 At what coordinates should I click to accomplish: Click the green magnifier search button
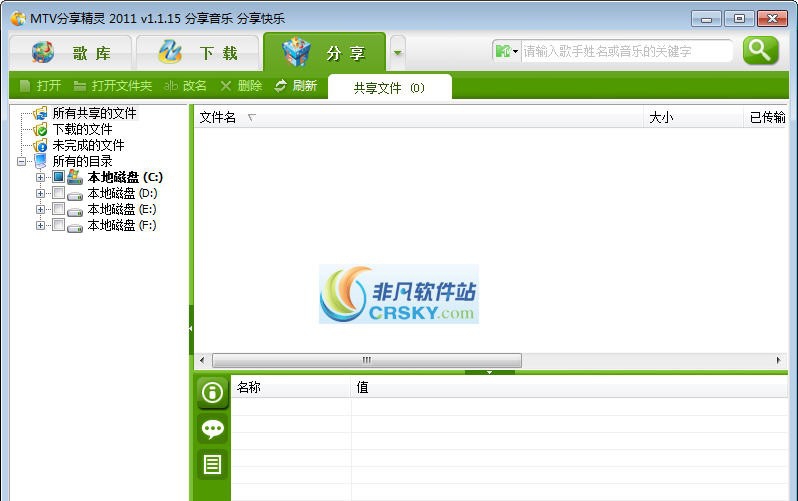pos(760,50)
